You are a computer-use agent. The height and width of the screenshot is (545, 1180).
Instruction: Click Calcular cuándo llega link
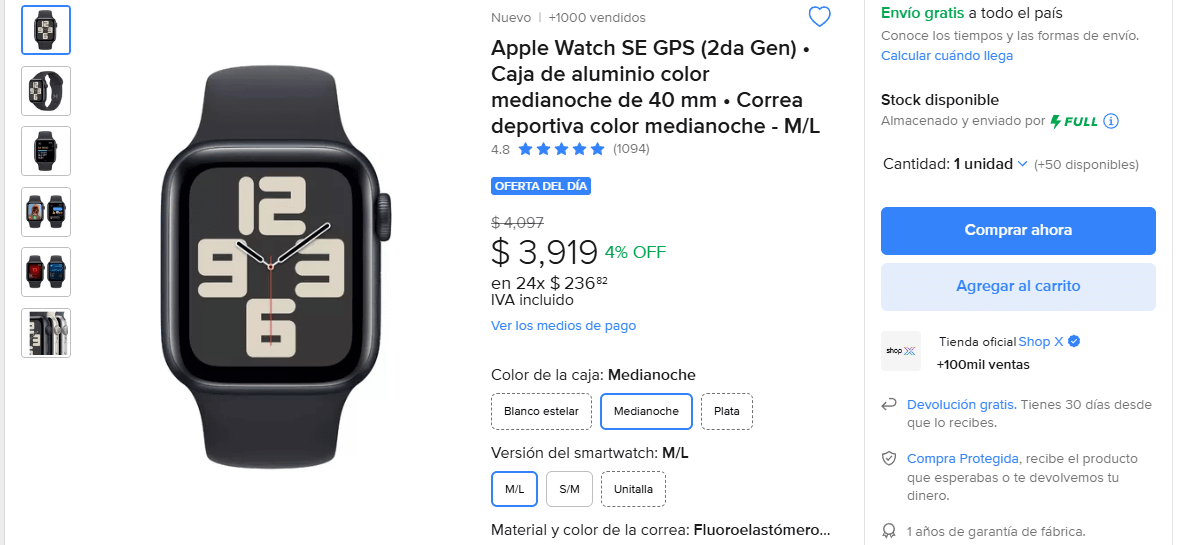(x=947, y=56)
